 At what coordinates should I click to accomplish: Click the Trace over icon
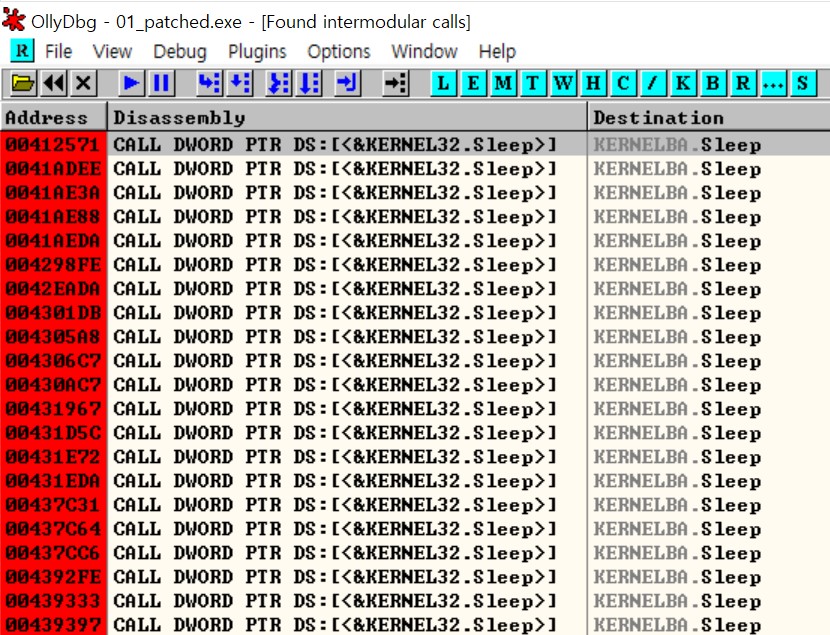click(x=309, y=84)
